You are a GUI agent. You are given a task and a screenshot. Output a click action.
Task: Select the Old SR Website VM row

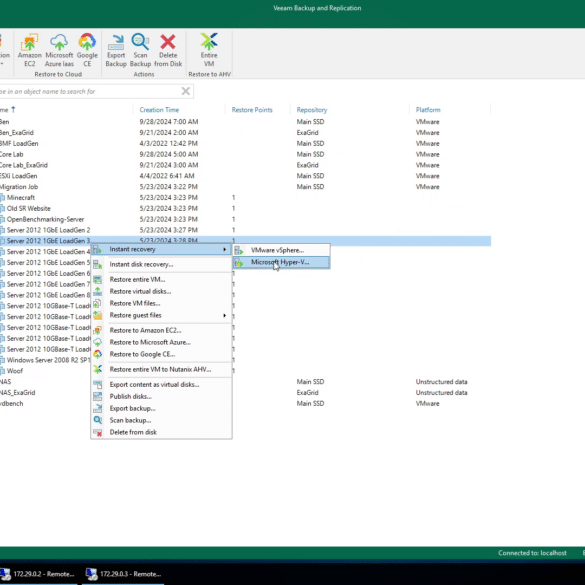coord(245,208)
